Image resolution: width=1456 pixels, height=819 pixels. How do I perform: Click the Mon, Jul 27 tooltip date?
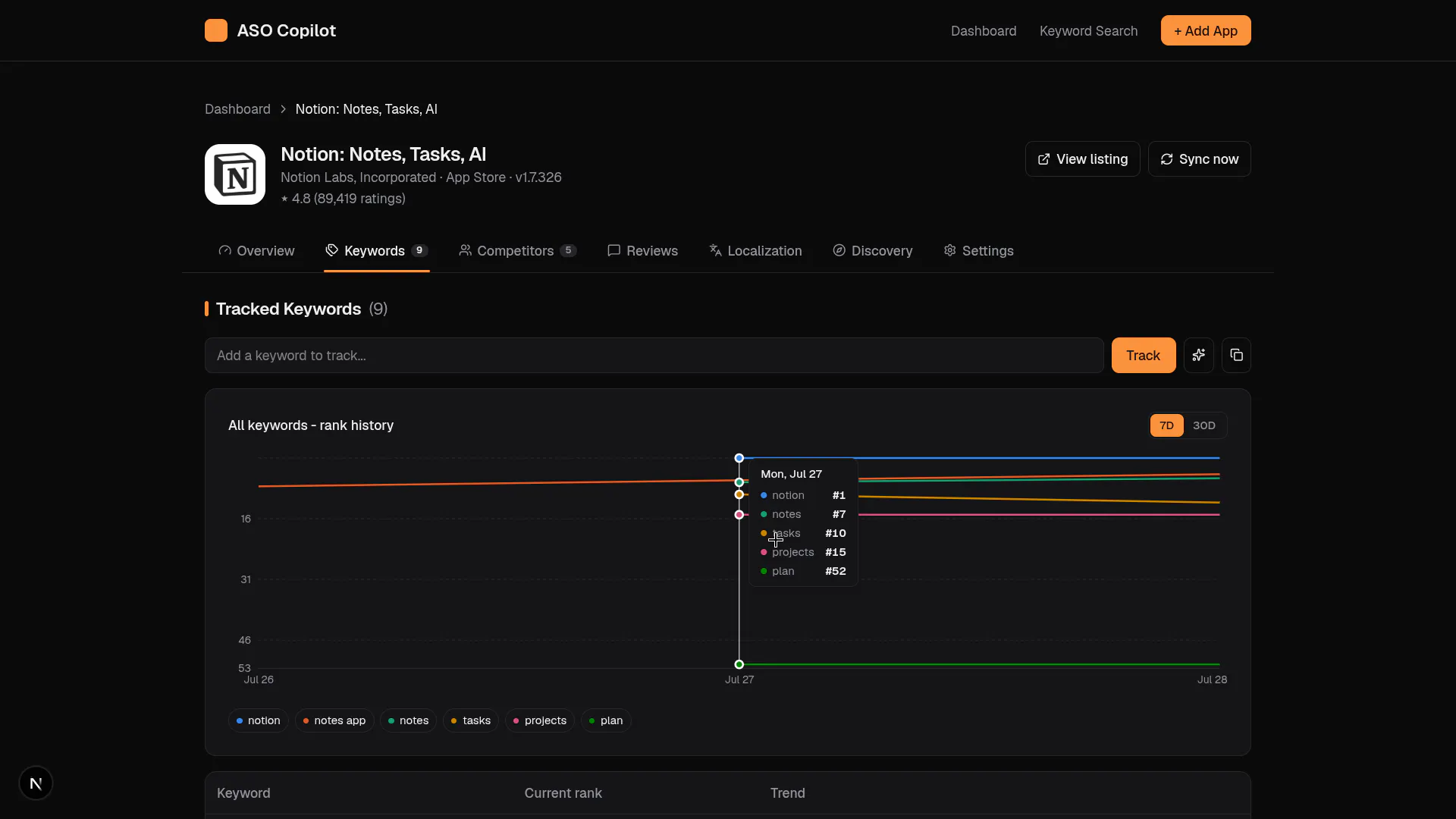[791, 474]
